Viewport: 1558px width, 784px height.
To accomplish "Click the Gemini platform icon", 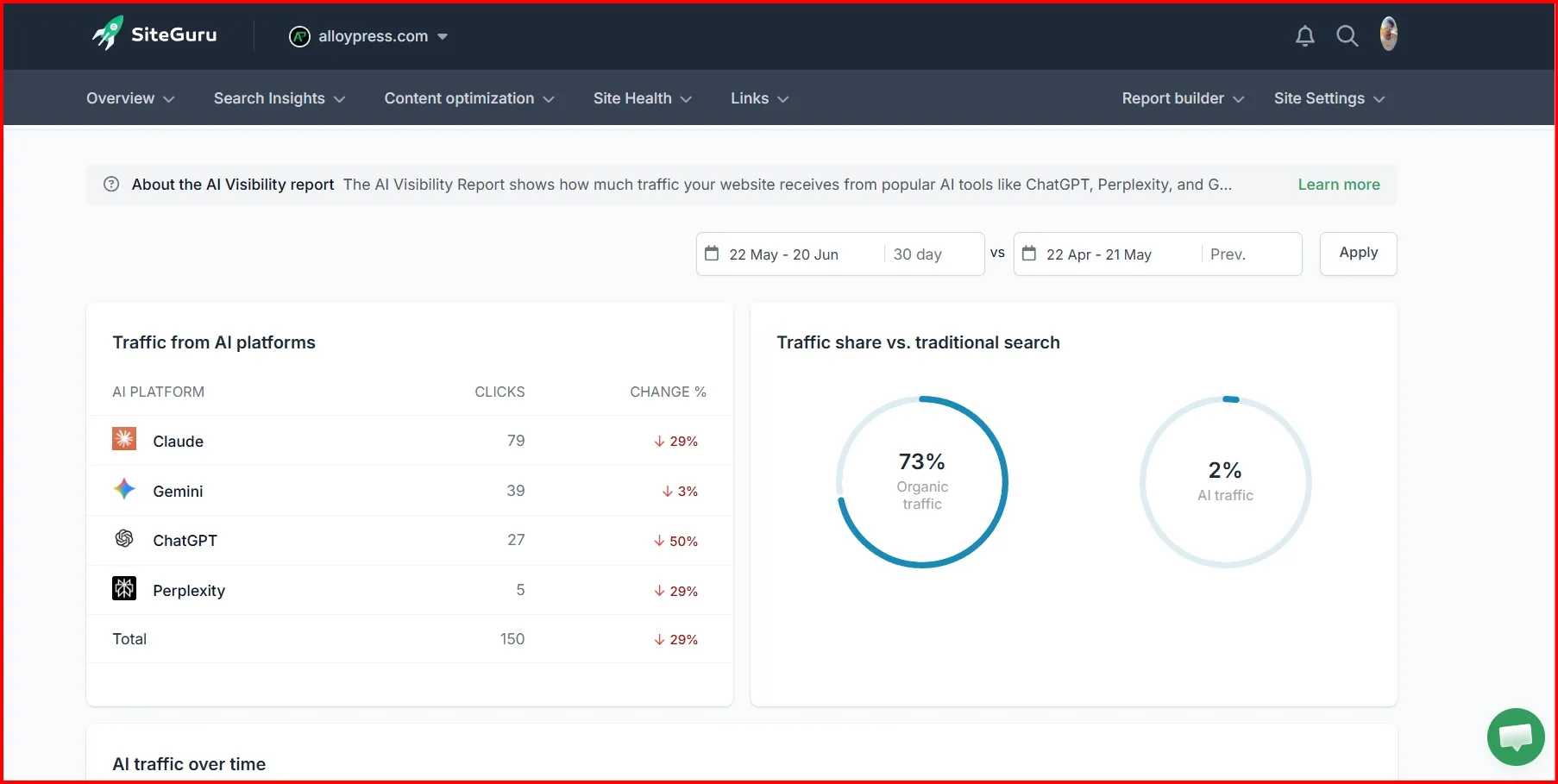I will [124, 489].
